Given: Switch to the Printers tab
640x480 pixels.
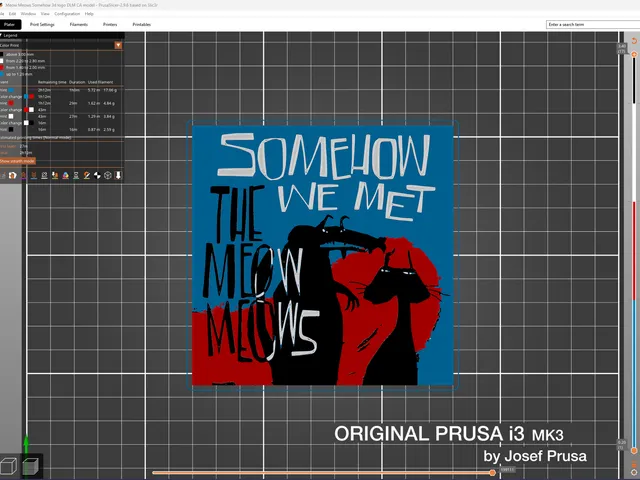Looking at the screenshot, I should point(110,24).
